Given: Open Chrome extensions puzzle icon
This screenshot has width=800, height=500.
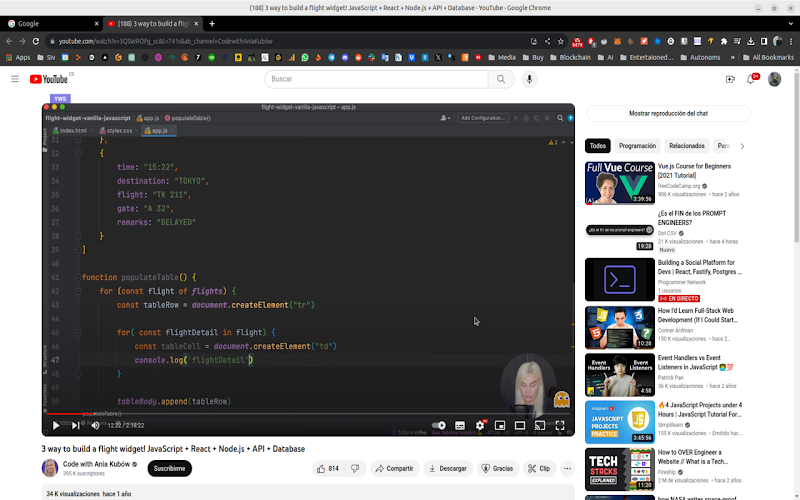Looking at the screenshot, I should pyautogui.click(x=723, y=41).
